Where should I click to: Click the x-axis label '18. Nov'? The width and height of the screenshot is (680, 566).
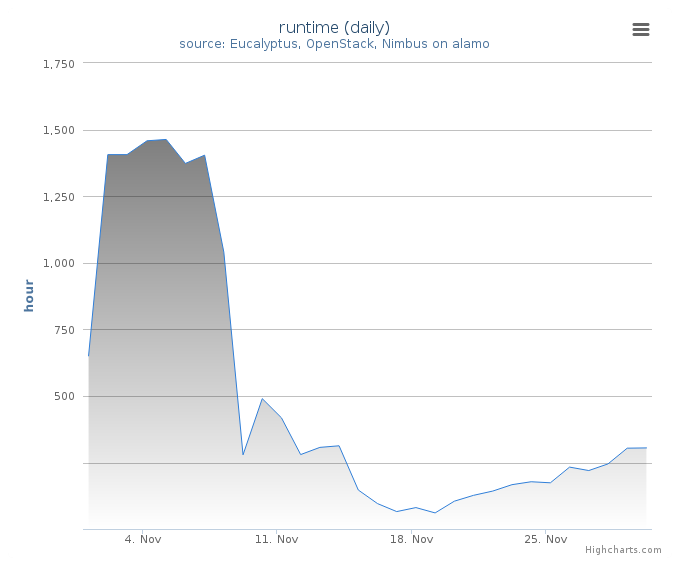(x=412, y=540)
